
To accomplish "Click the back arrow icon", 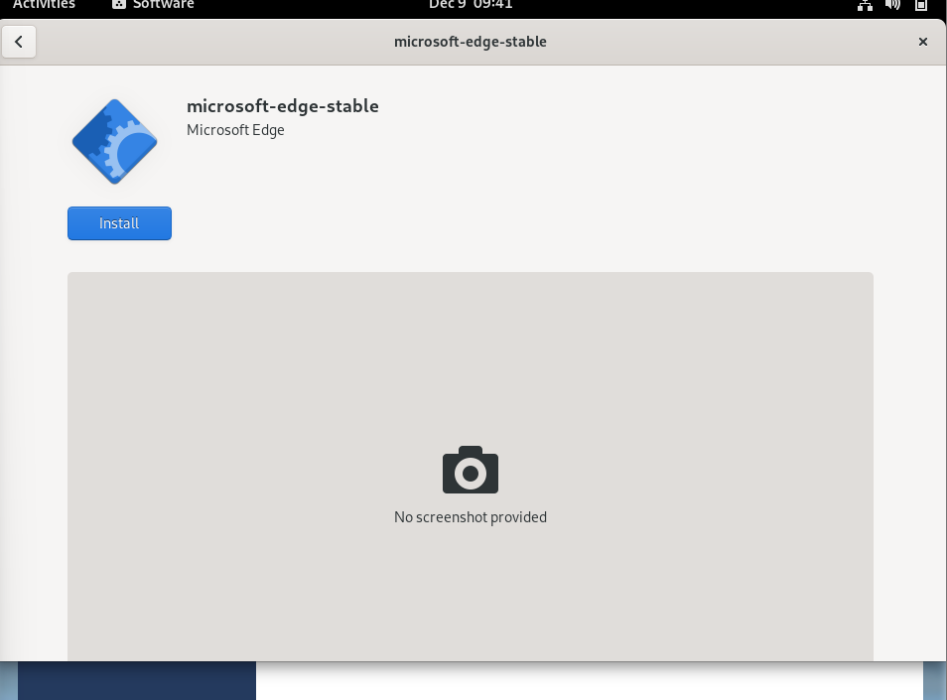I will click(19, 42).
